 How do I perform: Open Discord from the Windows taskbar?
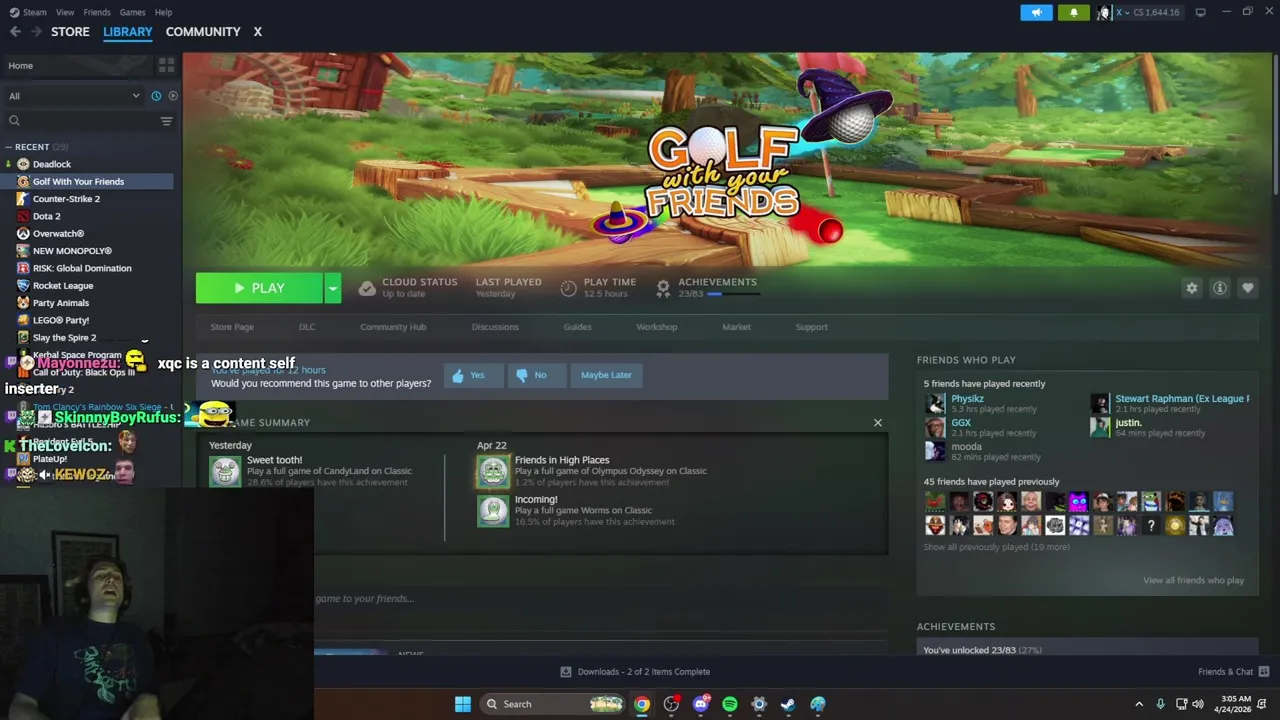point(701,704)
